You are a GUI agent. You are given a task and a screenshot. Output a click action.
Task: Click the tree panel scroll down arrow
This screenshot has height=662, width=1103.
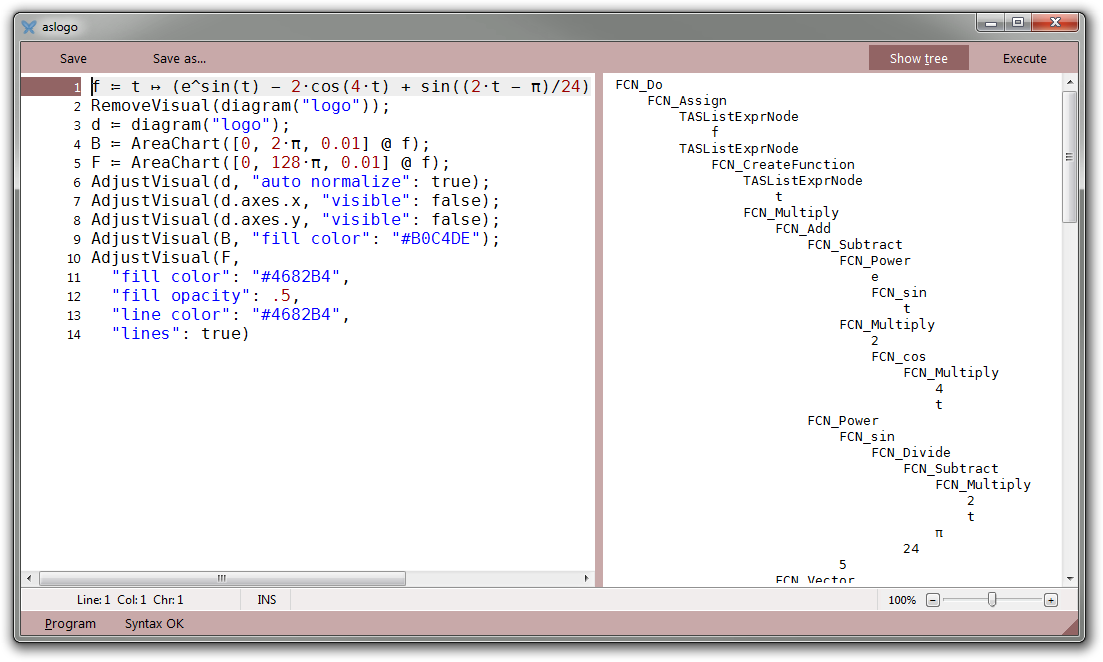click(1070, 578)
